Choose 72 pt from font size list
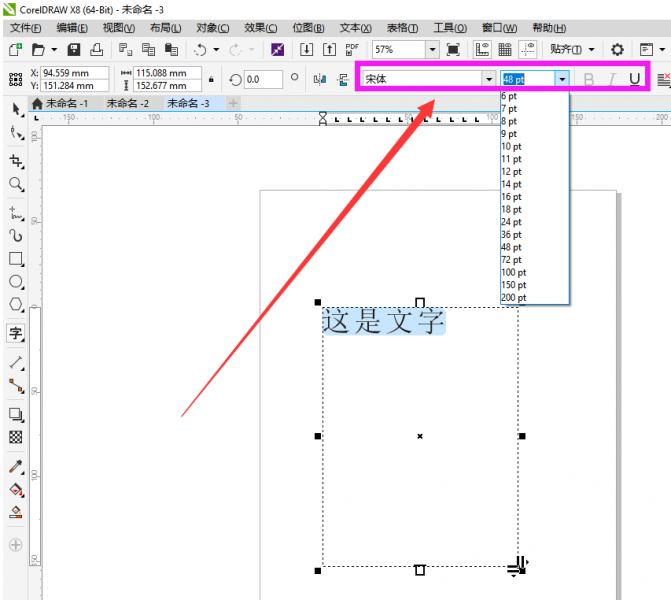This screenshot has height=600, width=671. coord(511,259)
